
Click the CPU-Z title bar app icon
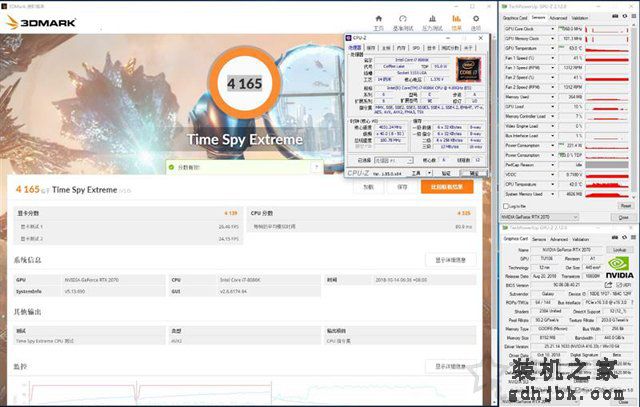pos(349,38)
